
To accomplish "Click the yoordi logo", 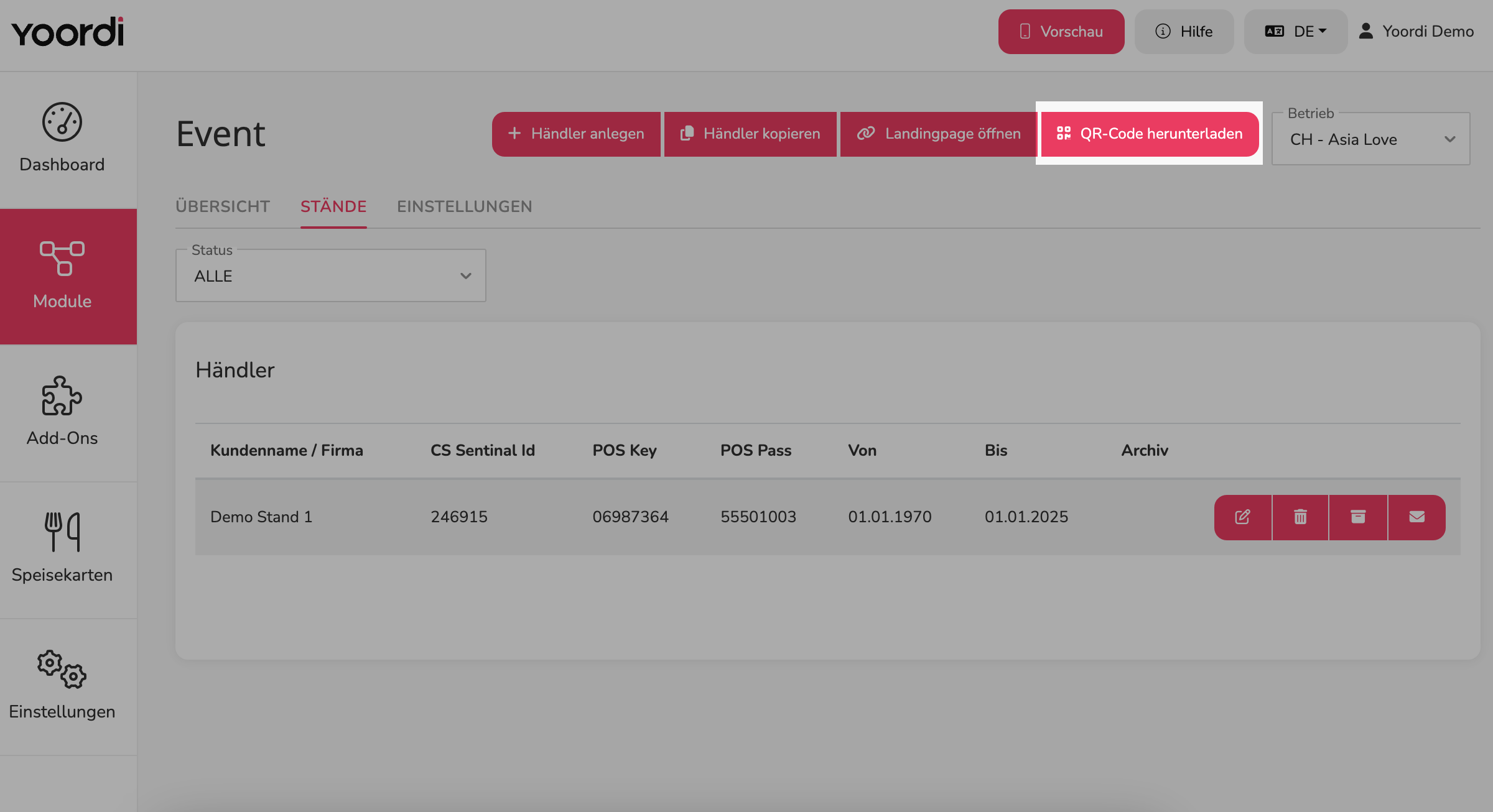I will (68, 32).
